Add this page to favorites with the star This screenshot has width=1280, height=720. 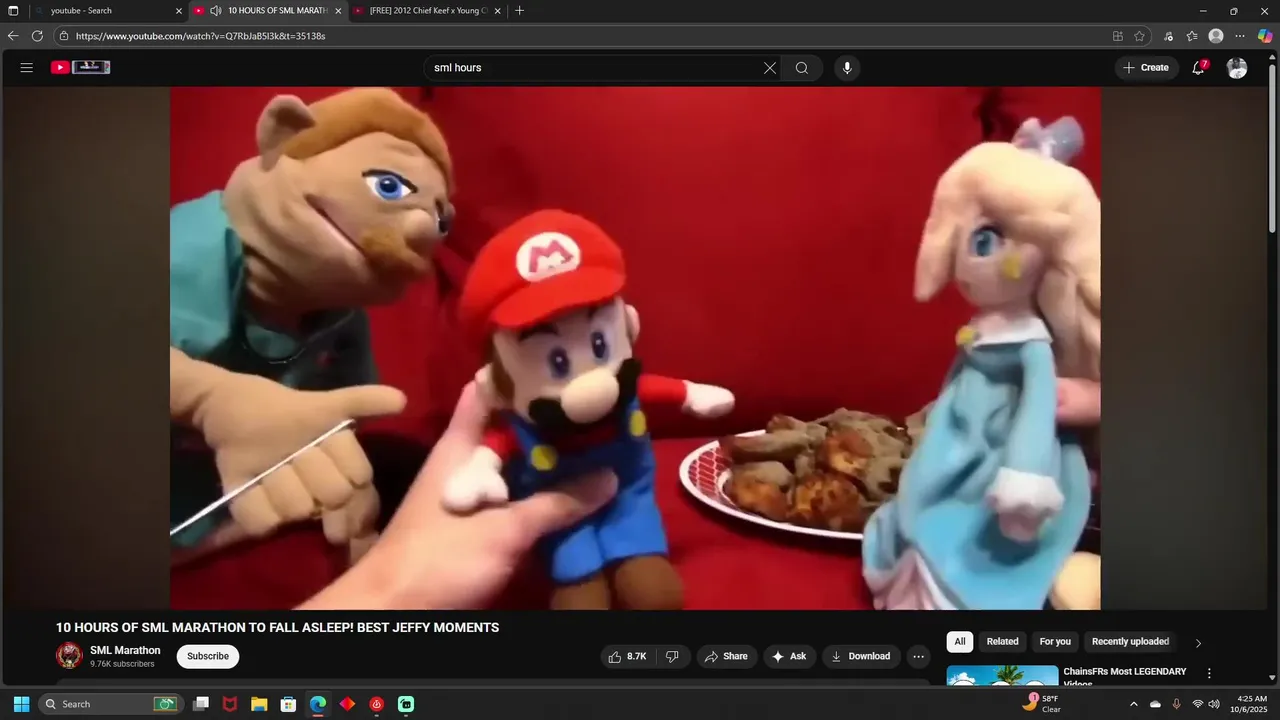click(x=1139, y=36)
